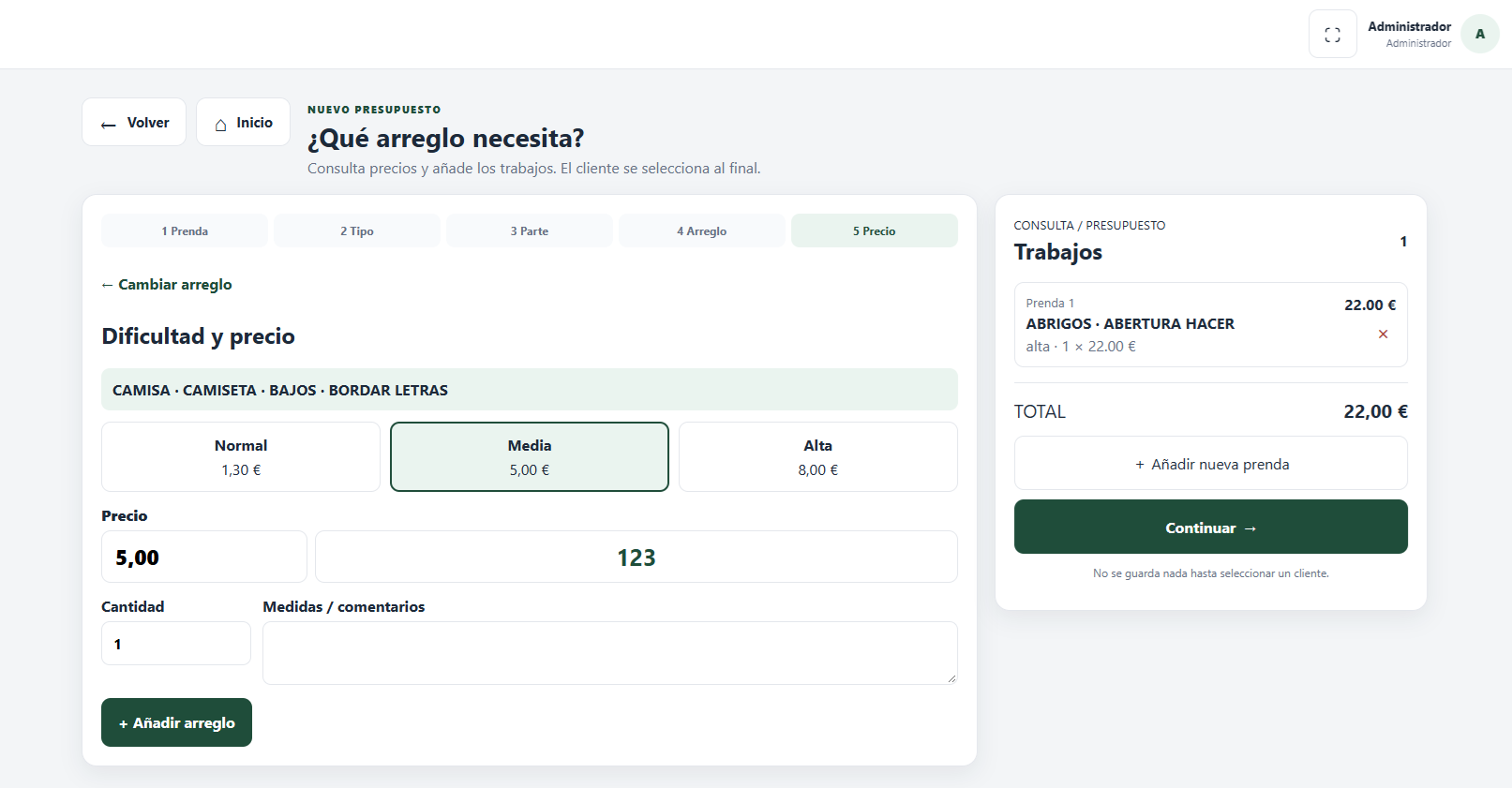Click the Cambiar arreglo link

(x=167, y=285)
